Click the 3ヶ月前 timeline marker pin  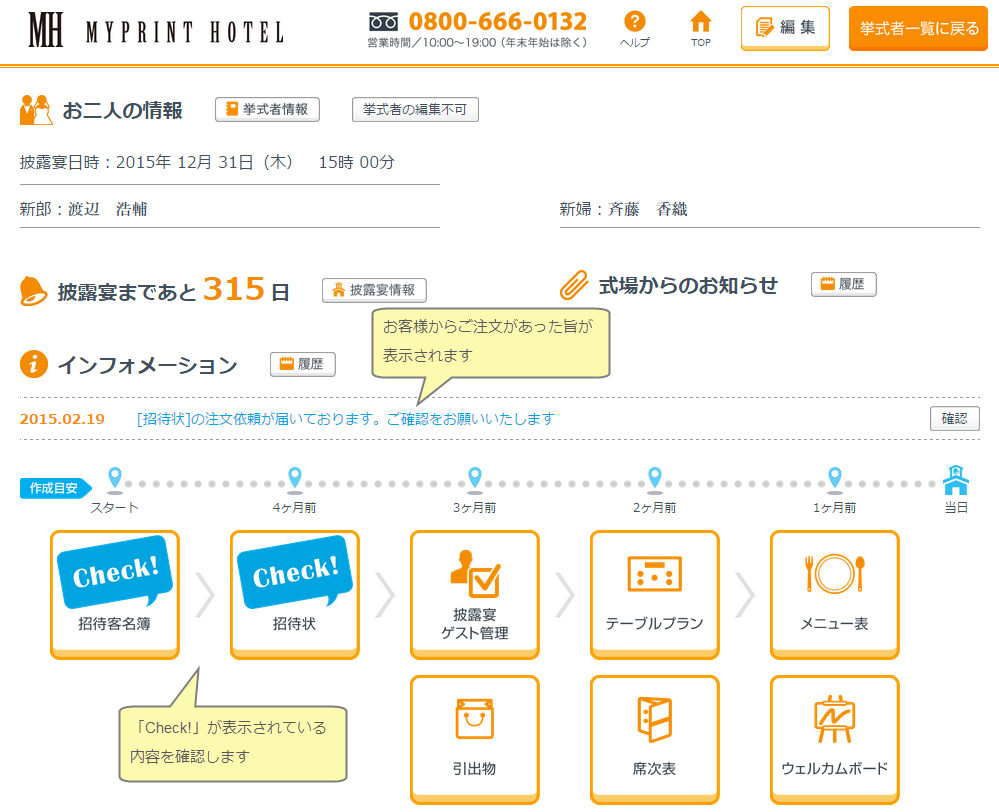[475, 478]
